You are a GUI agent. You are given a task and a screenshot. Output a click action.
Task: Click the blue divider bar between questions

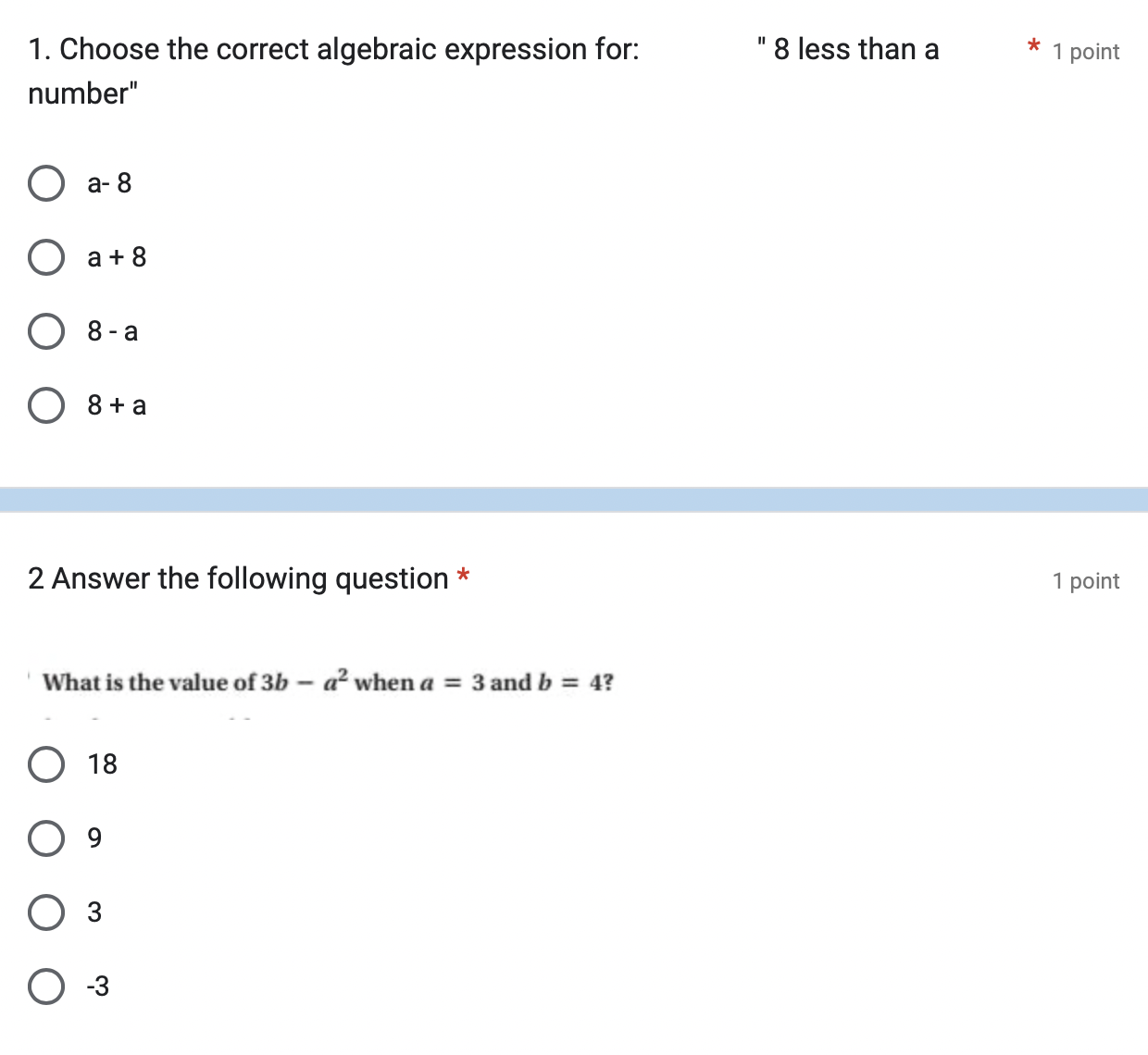tap(574, 496)
